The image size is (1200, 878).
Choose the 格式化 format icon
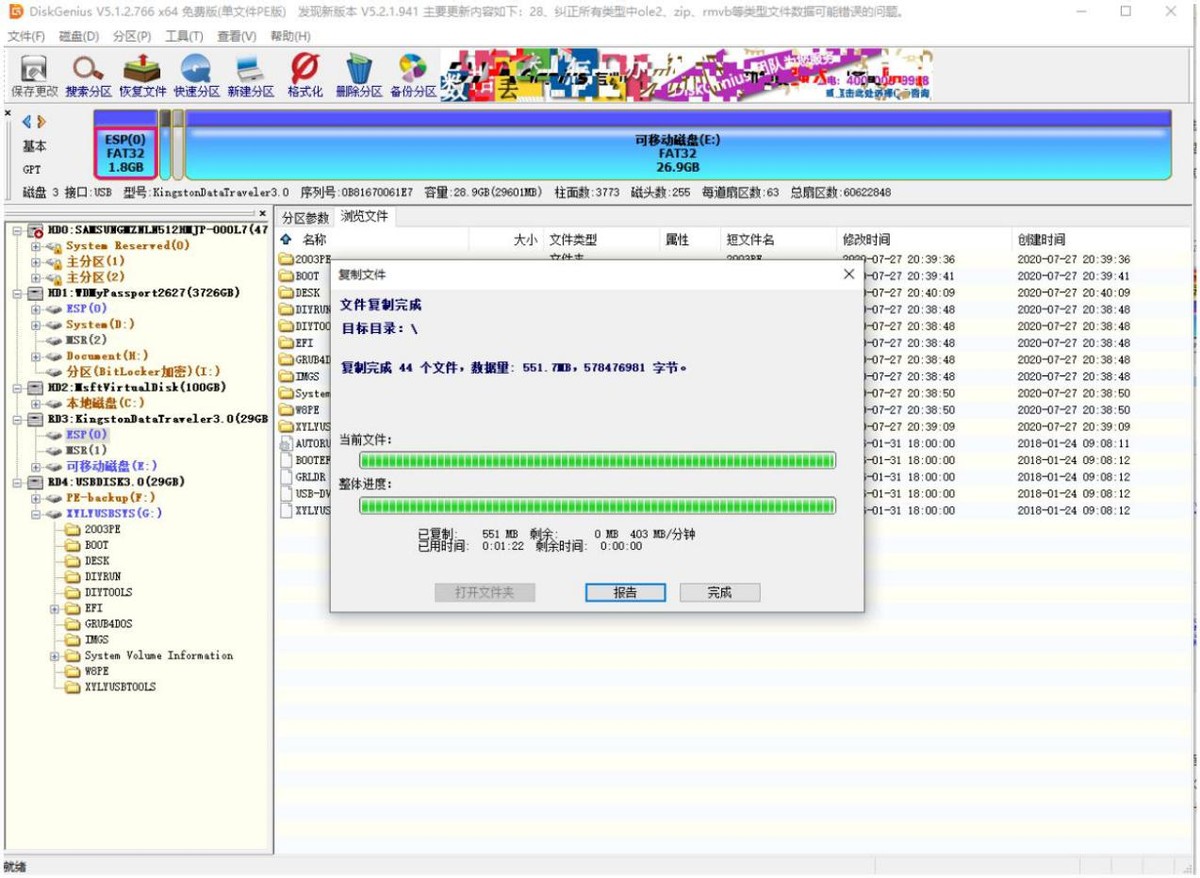(305, 75)
